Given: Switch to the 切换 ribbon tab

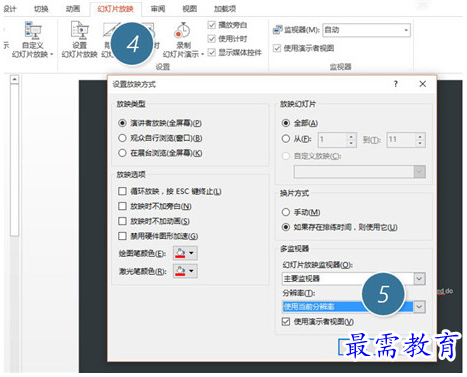Looking at the screenshot, I should (x=41, y=9).
